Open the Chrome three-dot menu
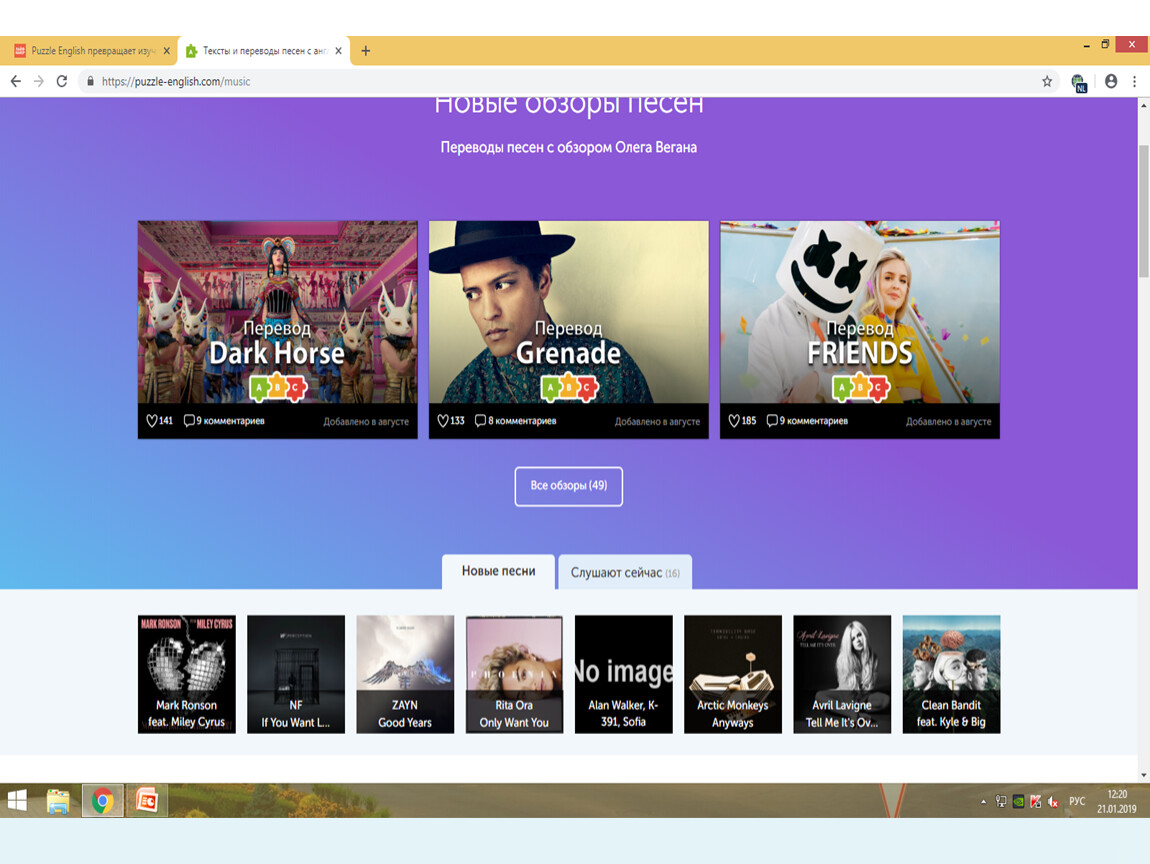This screenshot has width=1150, height=864. (1135, 82)
